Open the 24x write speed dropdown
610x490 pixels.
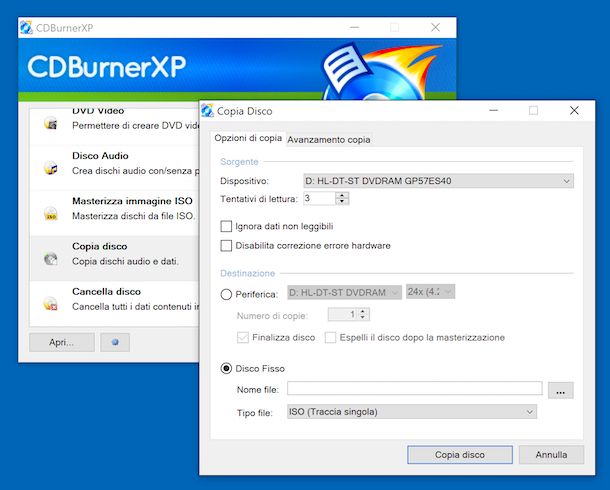(430, 292)
